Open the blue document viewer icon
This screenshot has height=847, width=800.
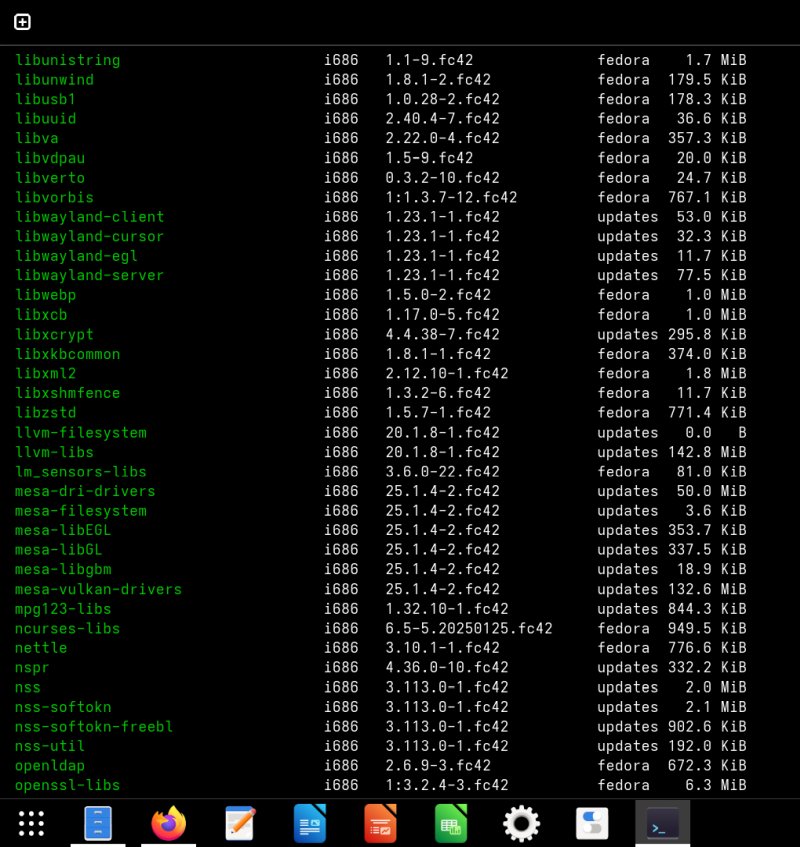pos(97,822)
